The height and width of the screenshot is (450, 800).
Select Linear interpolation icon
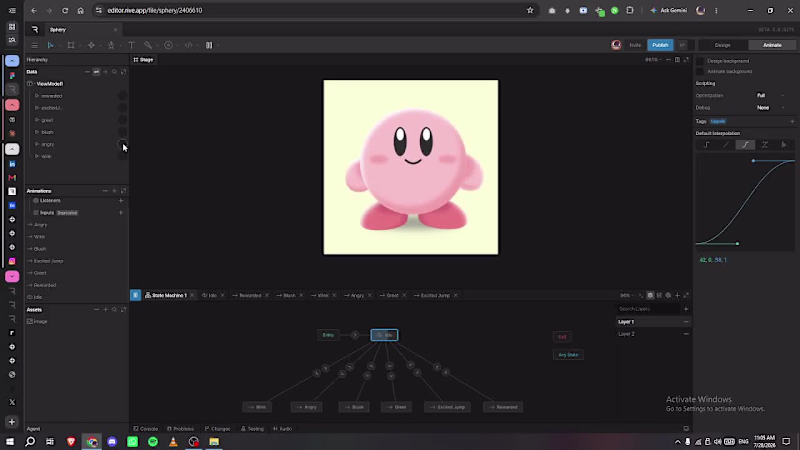726,145
